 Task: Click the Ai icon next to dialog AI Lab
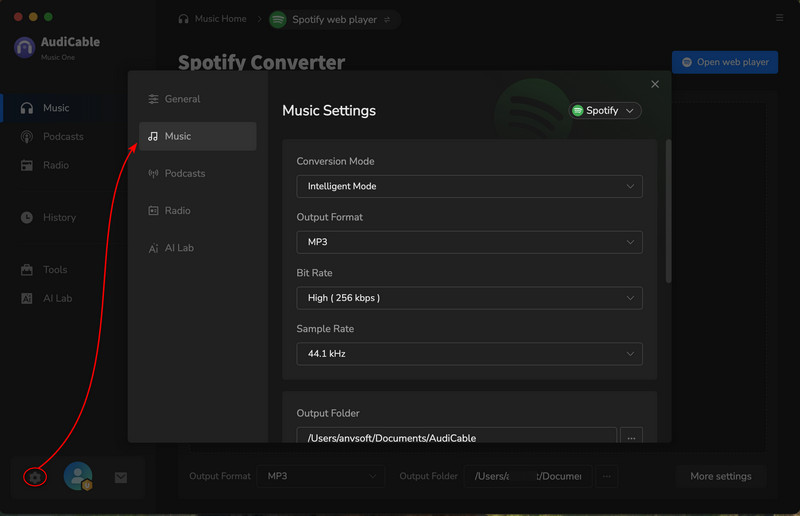(x=153, y=249)
